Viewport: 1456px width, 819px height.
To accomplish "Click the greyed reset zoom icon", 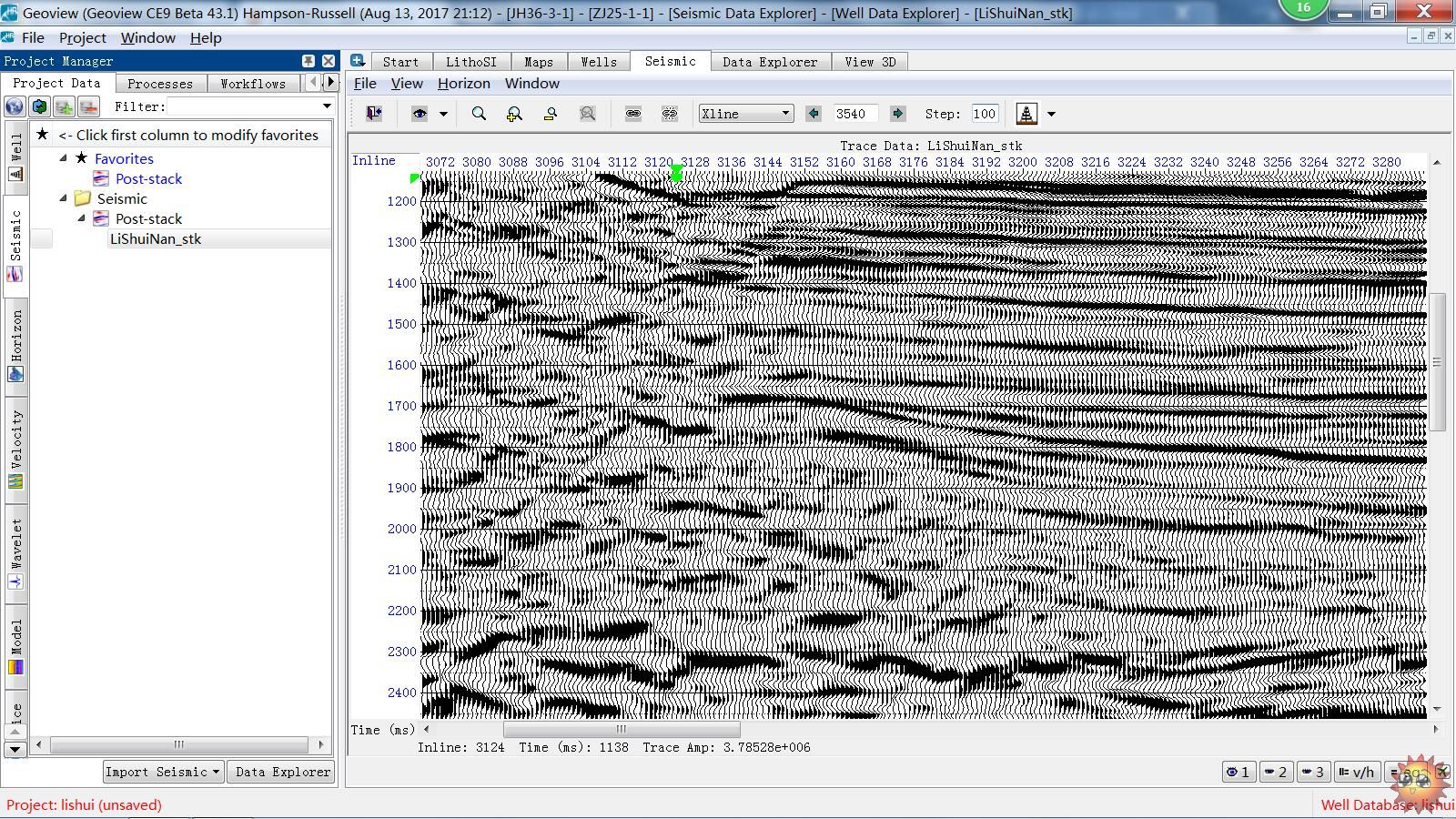I will point(587,114).
